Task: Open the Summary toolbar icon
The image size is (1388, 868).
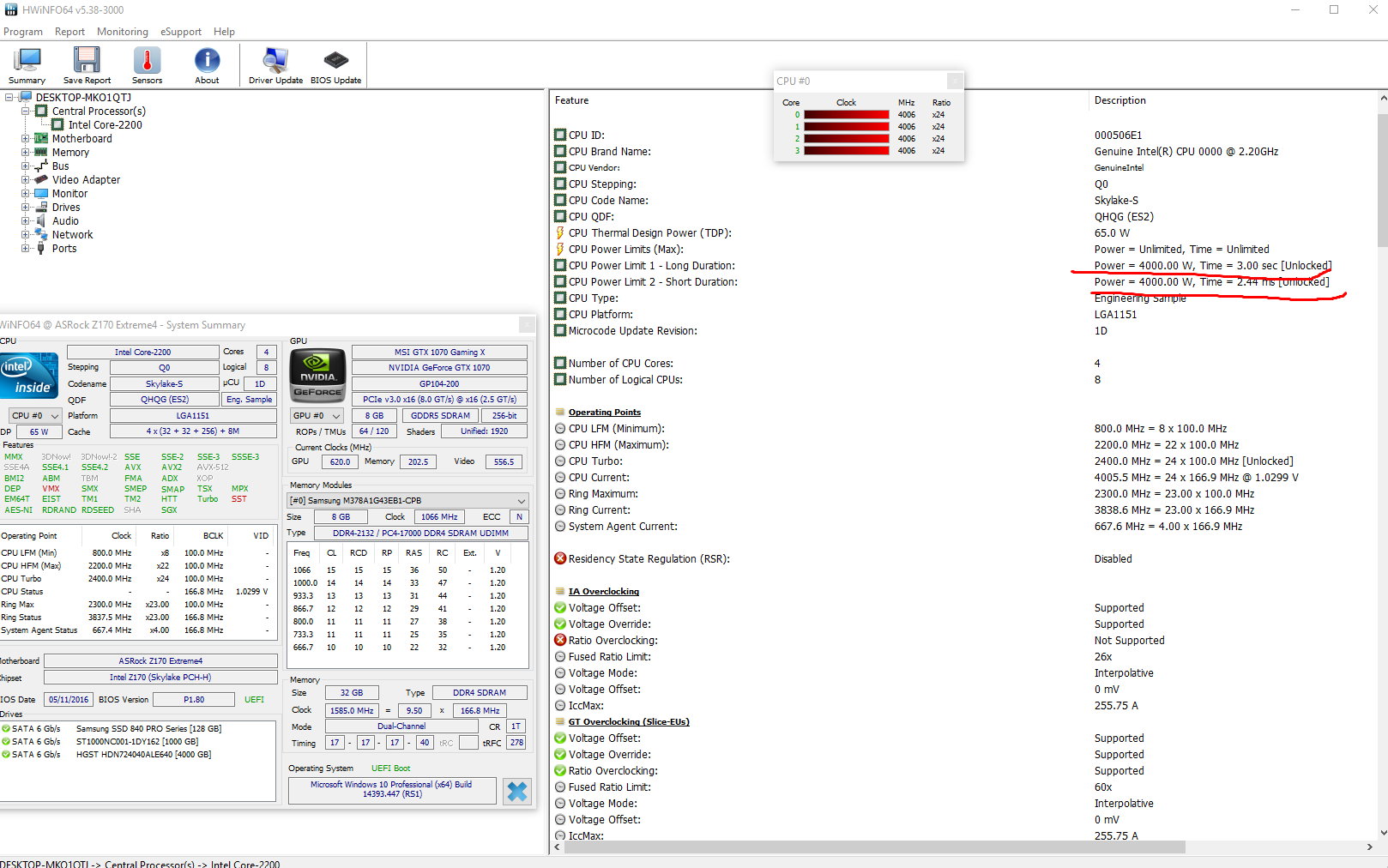Action: click(27, 65)
